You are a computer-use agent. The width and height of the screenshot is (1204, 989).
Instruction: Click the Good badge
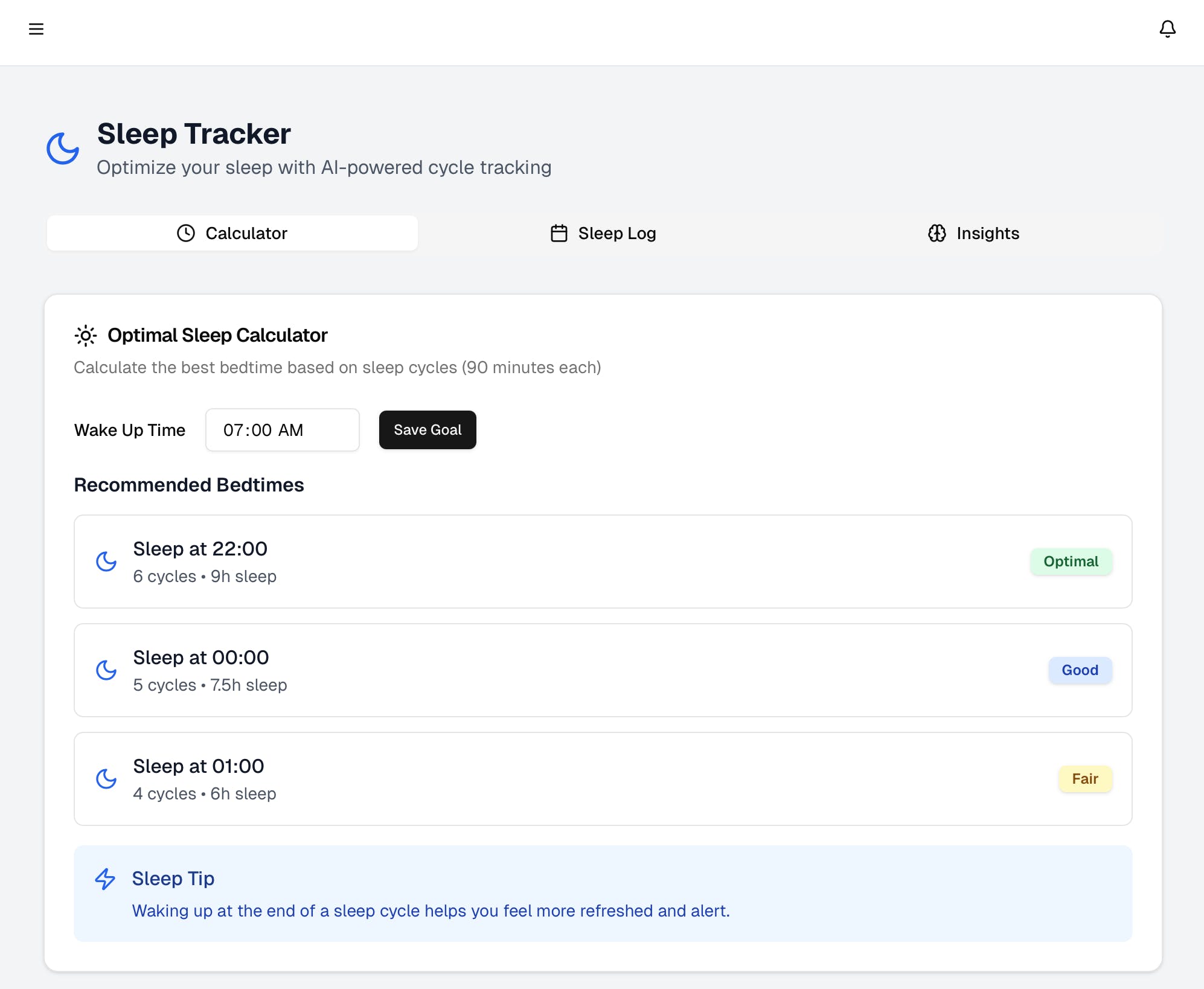click(1080, 670)
